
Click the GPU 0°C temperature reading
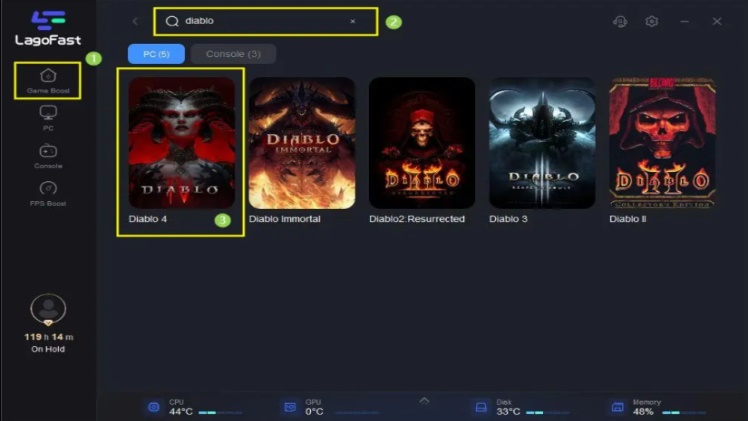(314, 411)
